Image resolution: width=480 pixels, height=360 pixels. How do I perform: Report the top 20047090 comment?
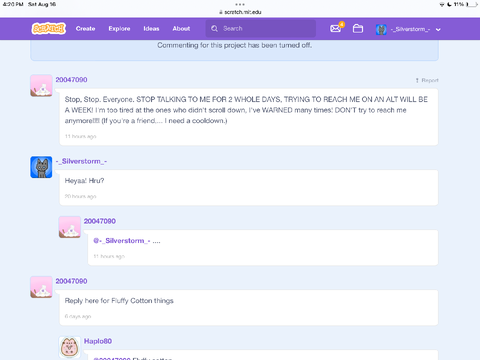[427, 80]
